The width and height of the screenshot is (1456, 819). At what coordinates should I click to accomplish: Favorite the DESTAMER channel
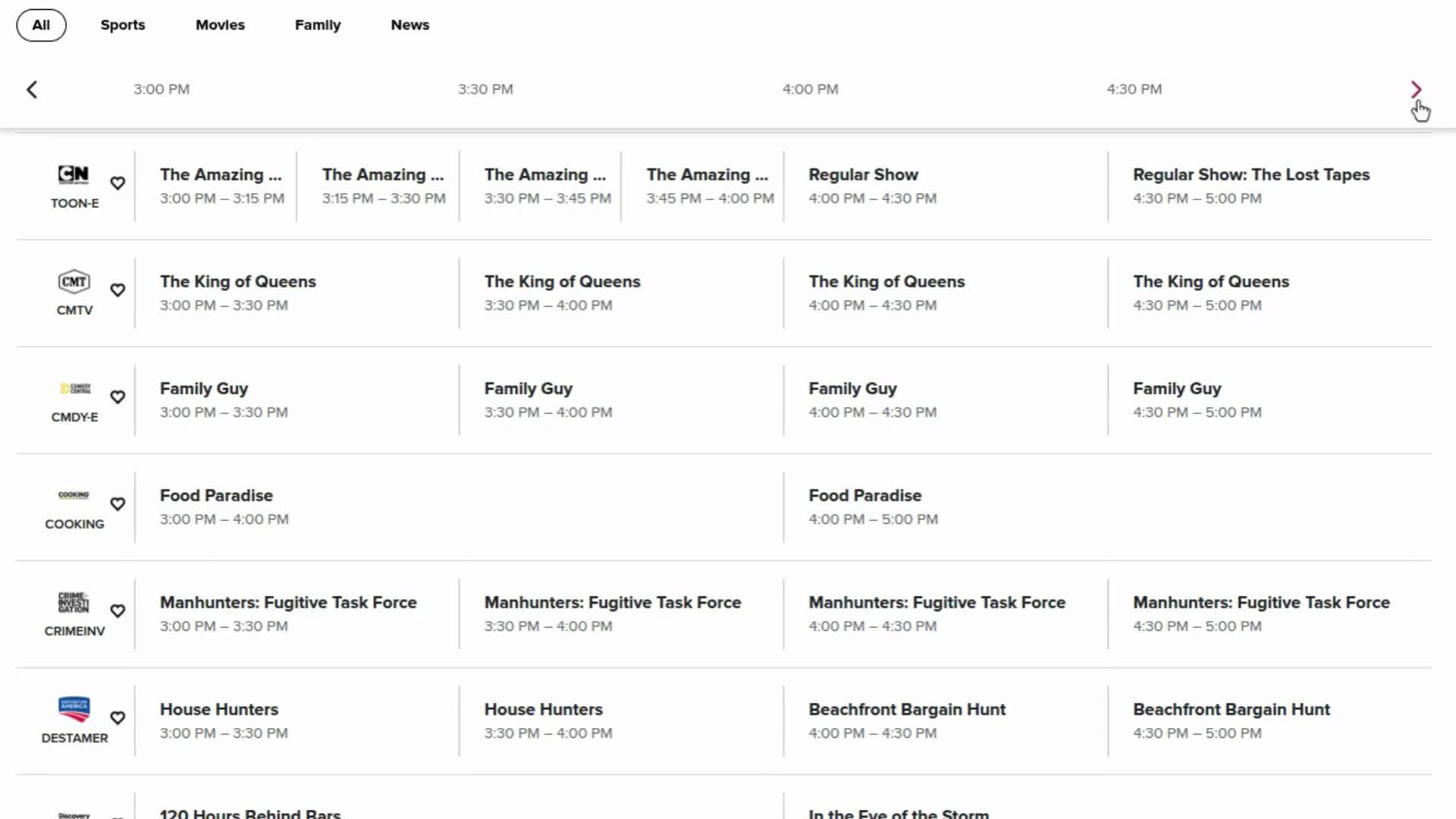118,718
